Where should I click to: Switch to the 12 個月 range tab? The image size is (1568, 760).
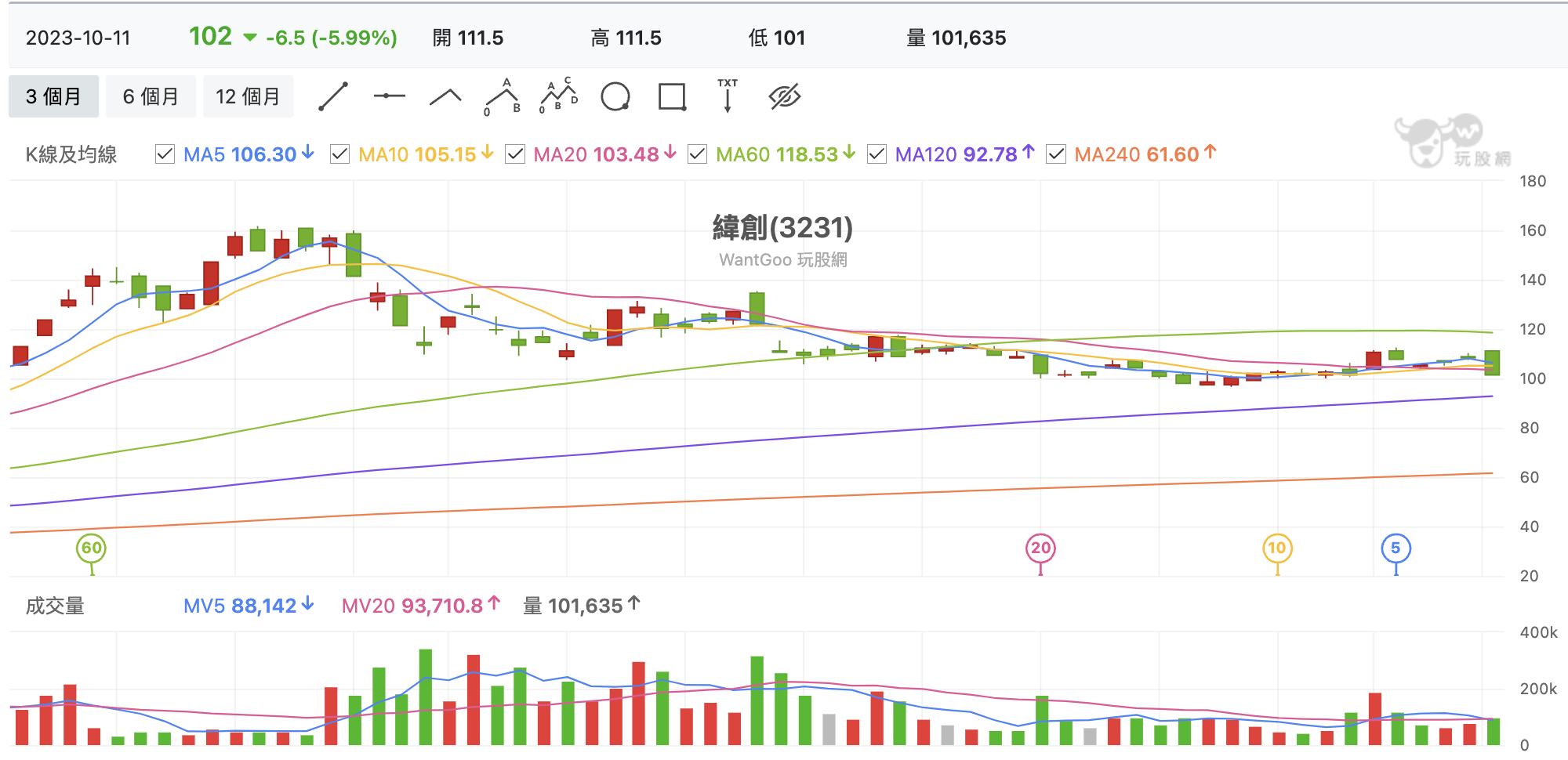248,96
